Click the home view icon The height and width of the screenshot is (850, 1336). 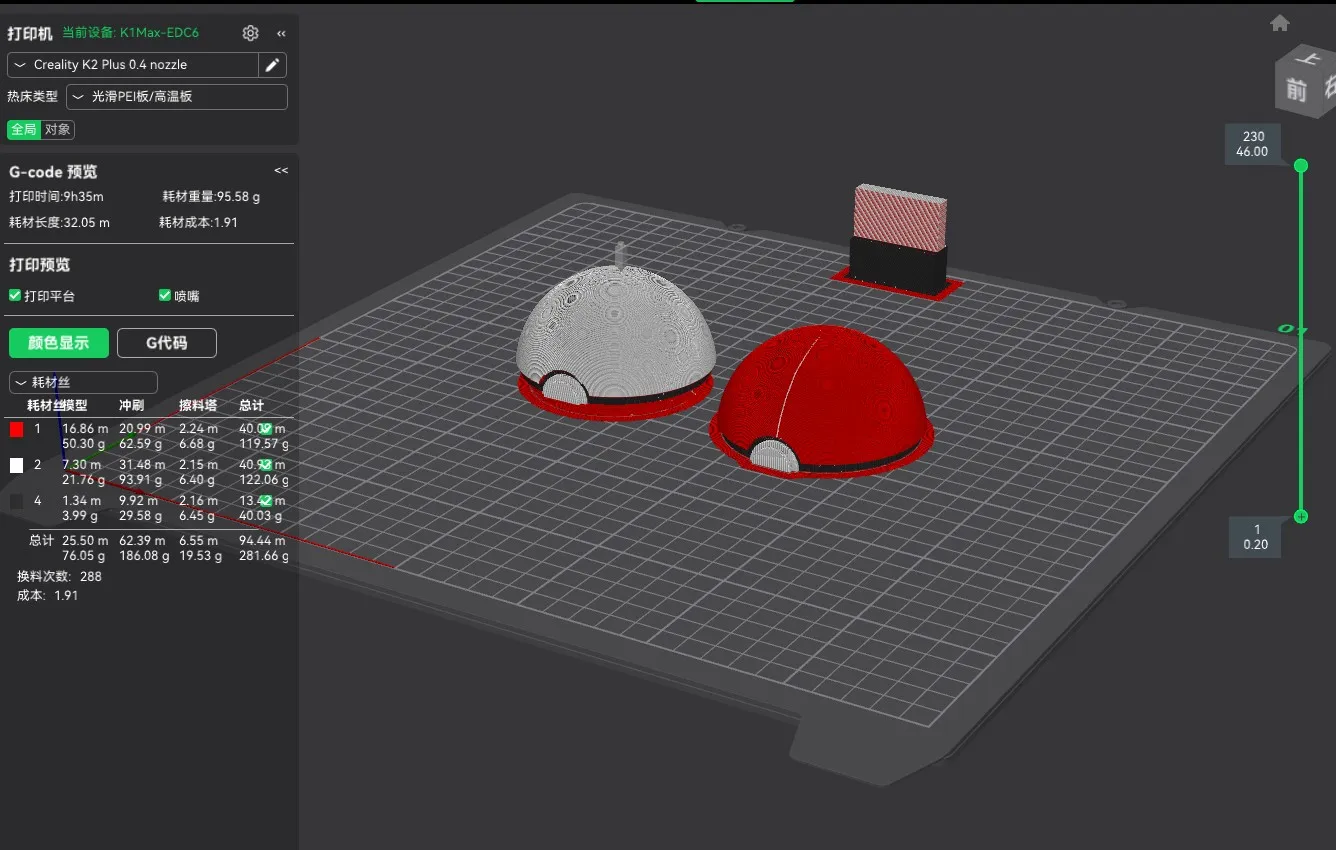point(1280,23)
